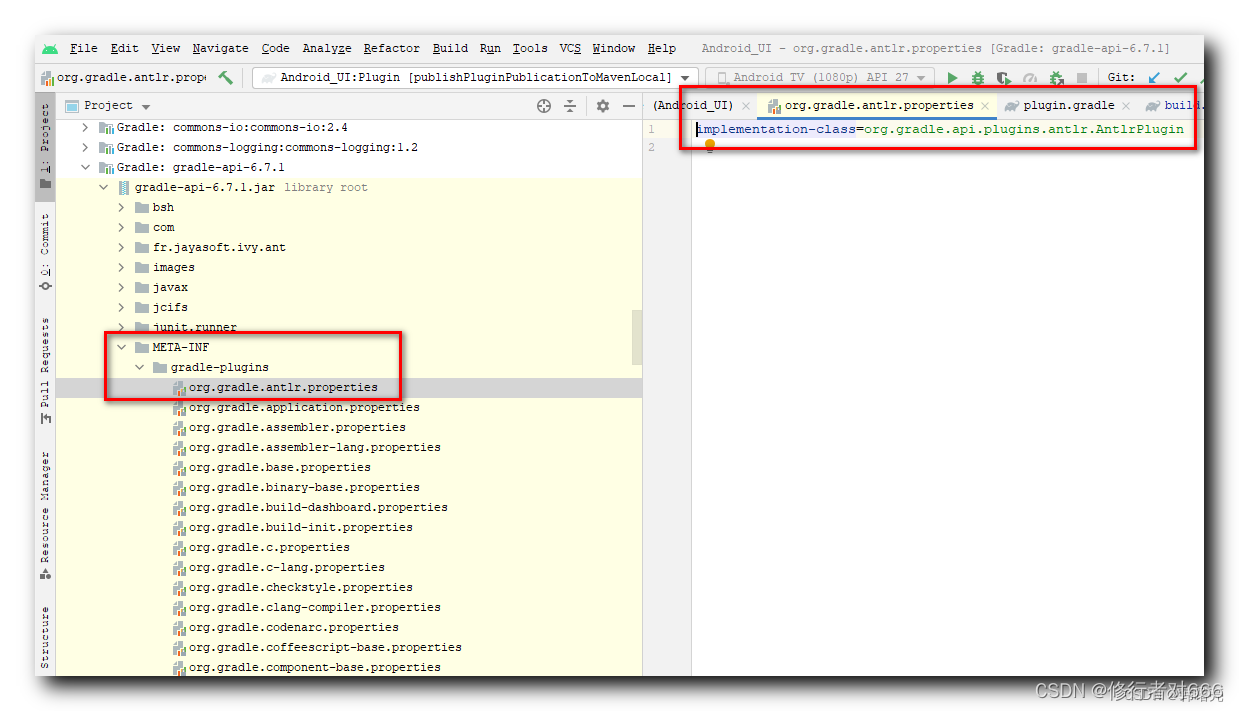Collapse all nodes in the Project tree
This screenshot has height=711, width=1239.
(x=572, y=106)
